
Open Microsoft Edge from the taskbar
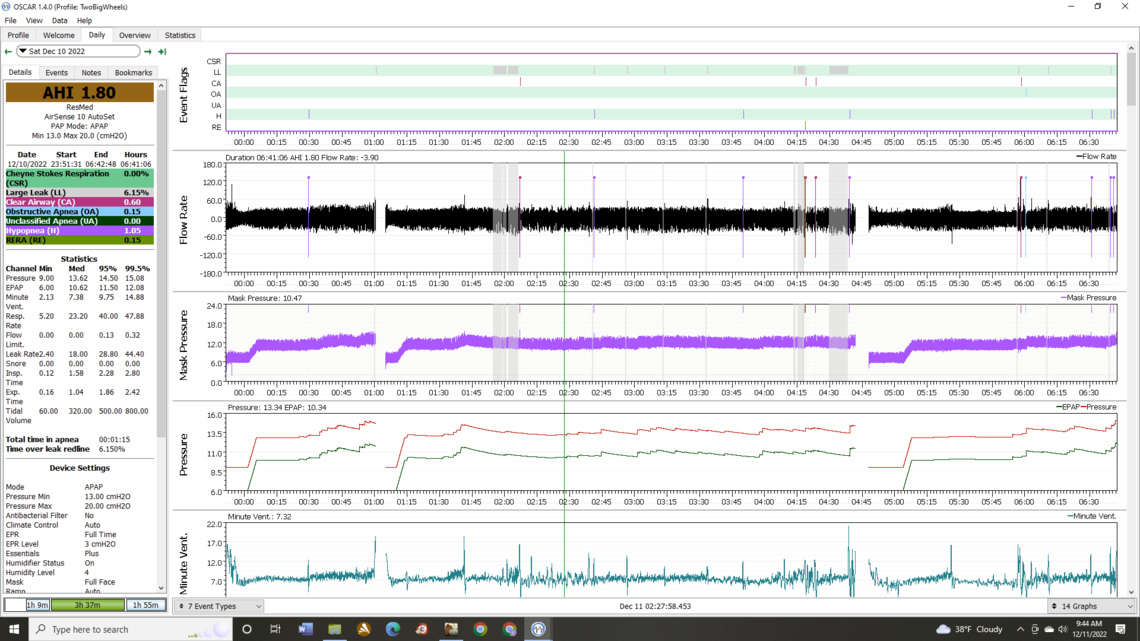click(393, 629)
